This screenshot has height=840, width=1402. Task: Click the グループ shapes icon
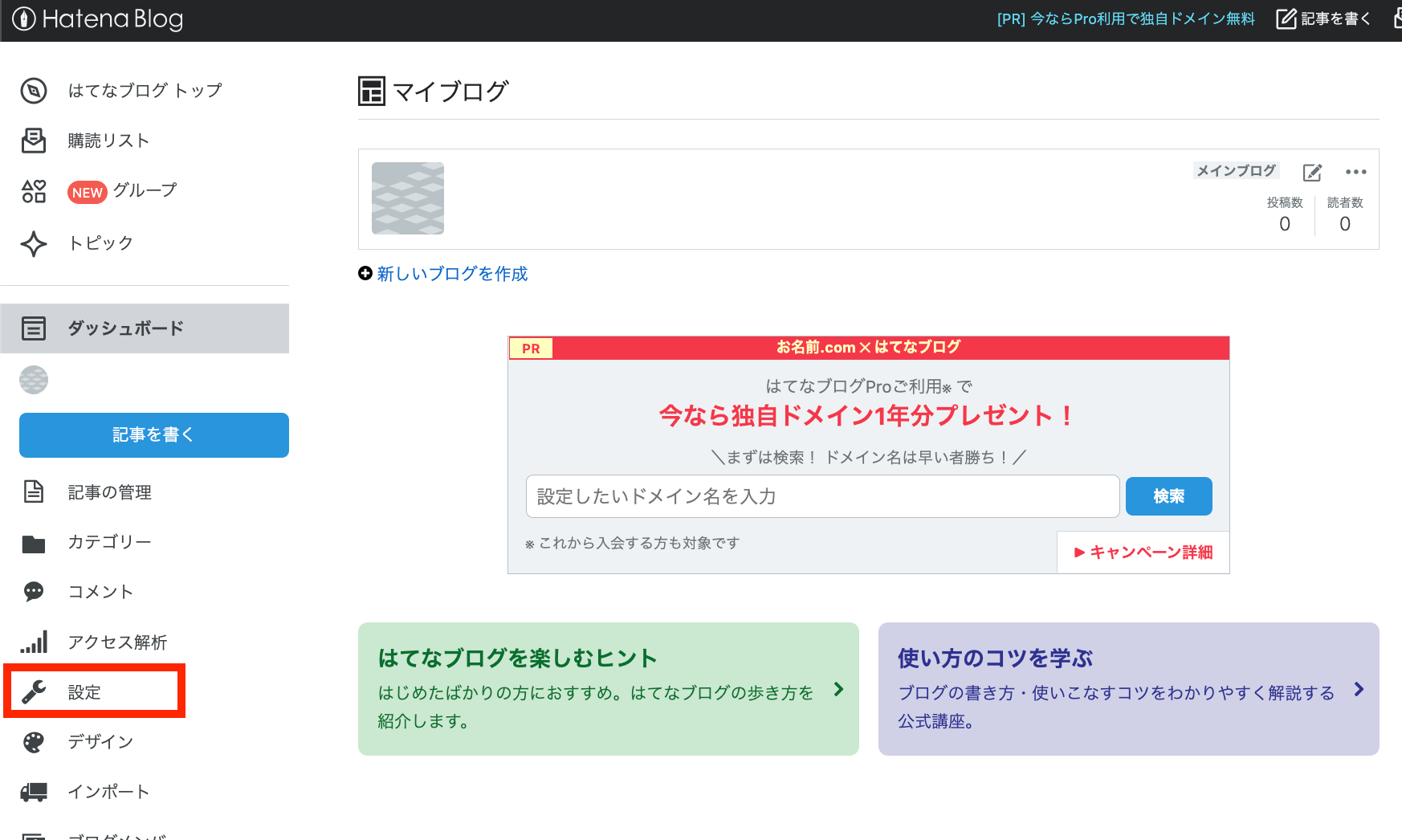pos(34,191)
